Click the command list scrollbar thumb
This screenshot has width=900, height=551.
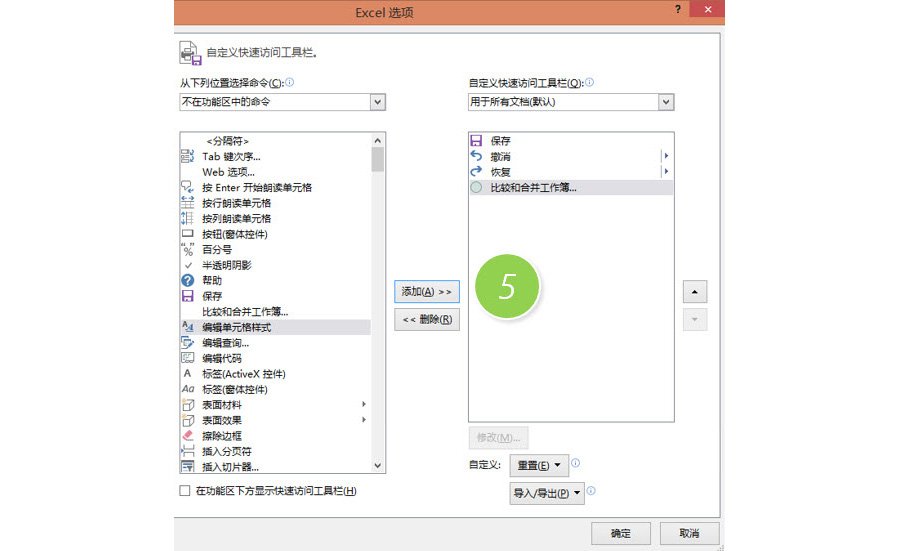pos(377,160)
